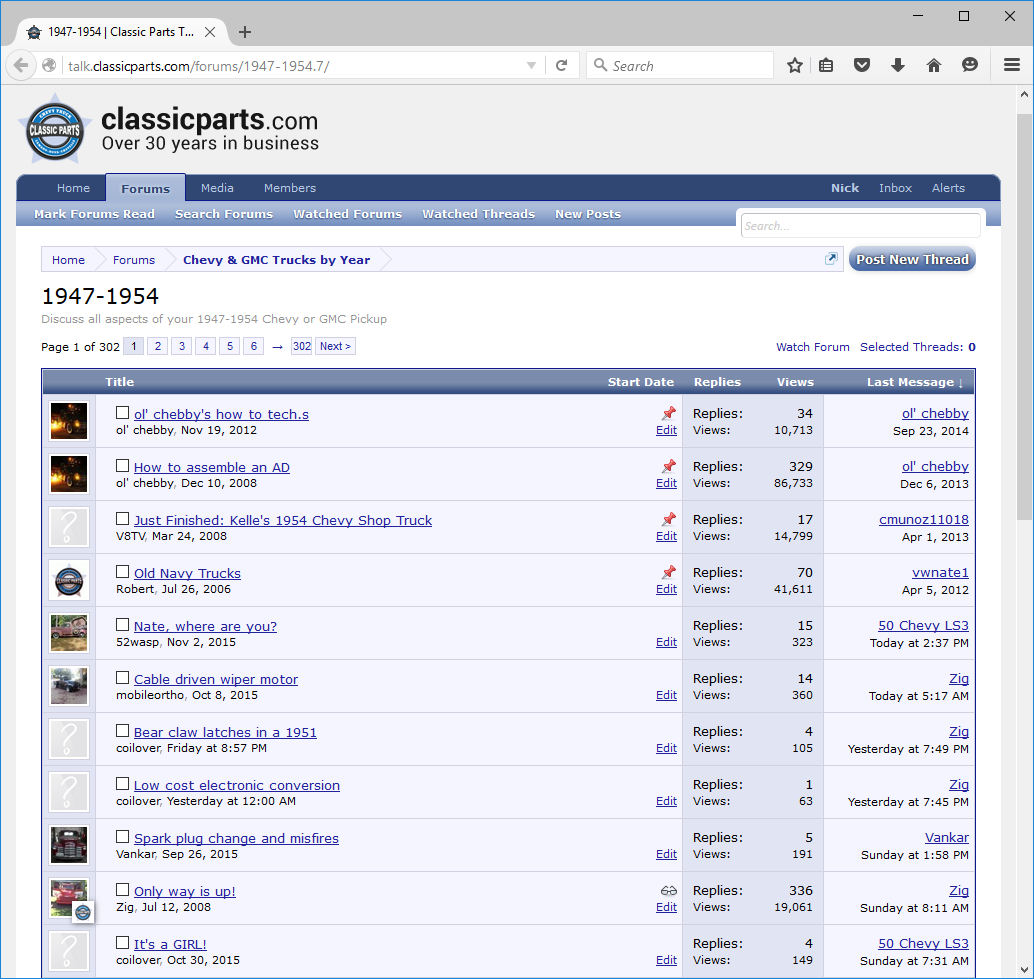Switch to the Media tab
This screenshot has width=1034, height=979.
(217, 188)
